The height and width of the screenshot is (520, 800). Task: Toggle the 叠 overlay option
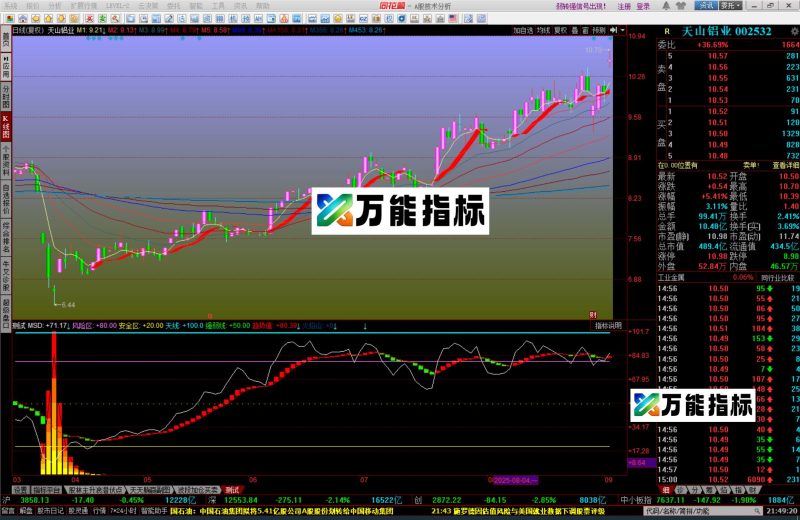tap(575, 30)
